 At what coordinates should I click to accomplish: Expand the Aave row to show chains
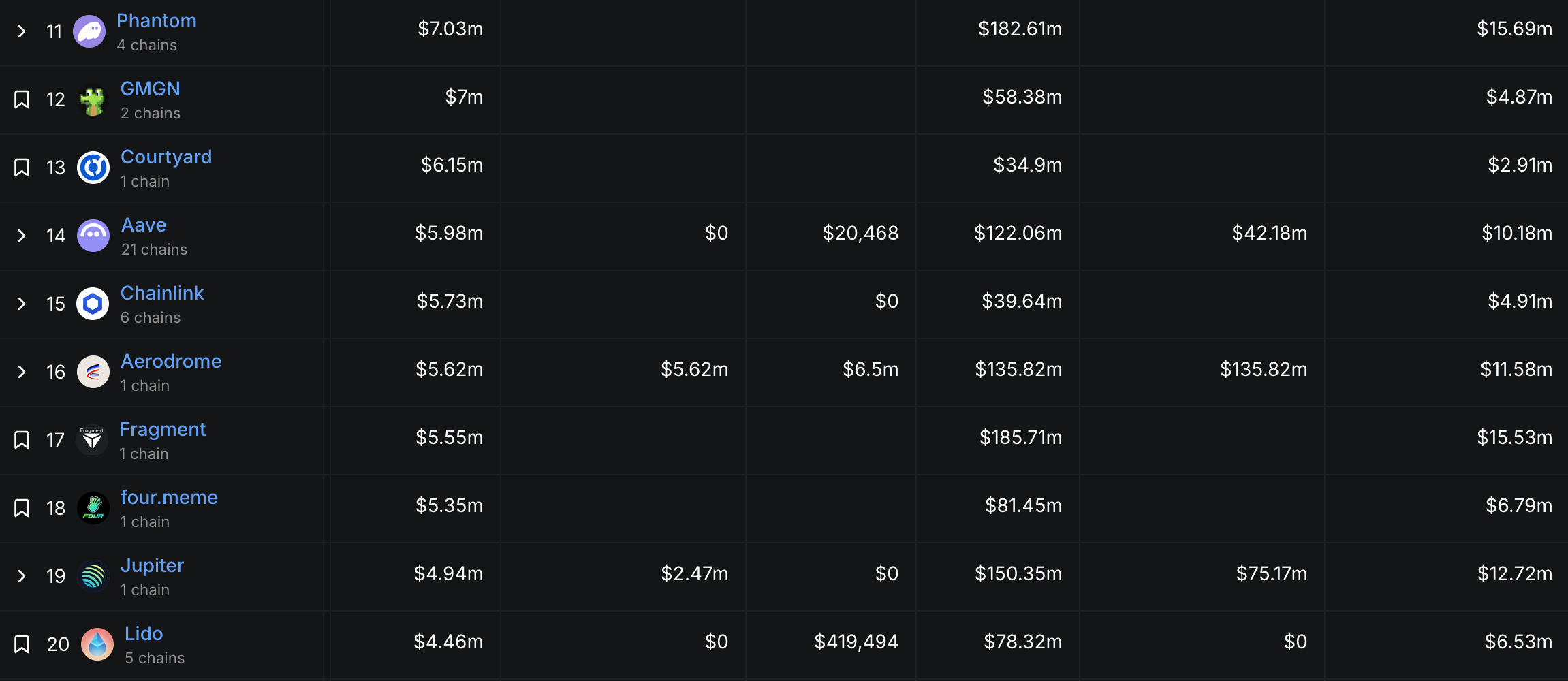coord(21,236)
